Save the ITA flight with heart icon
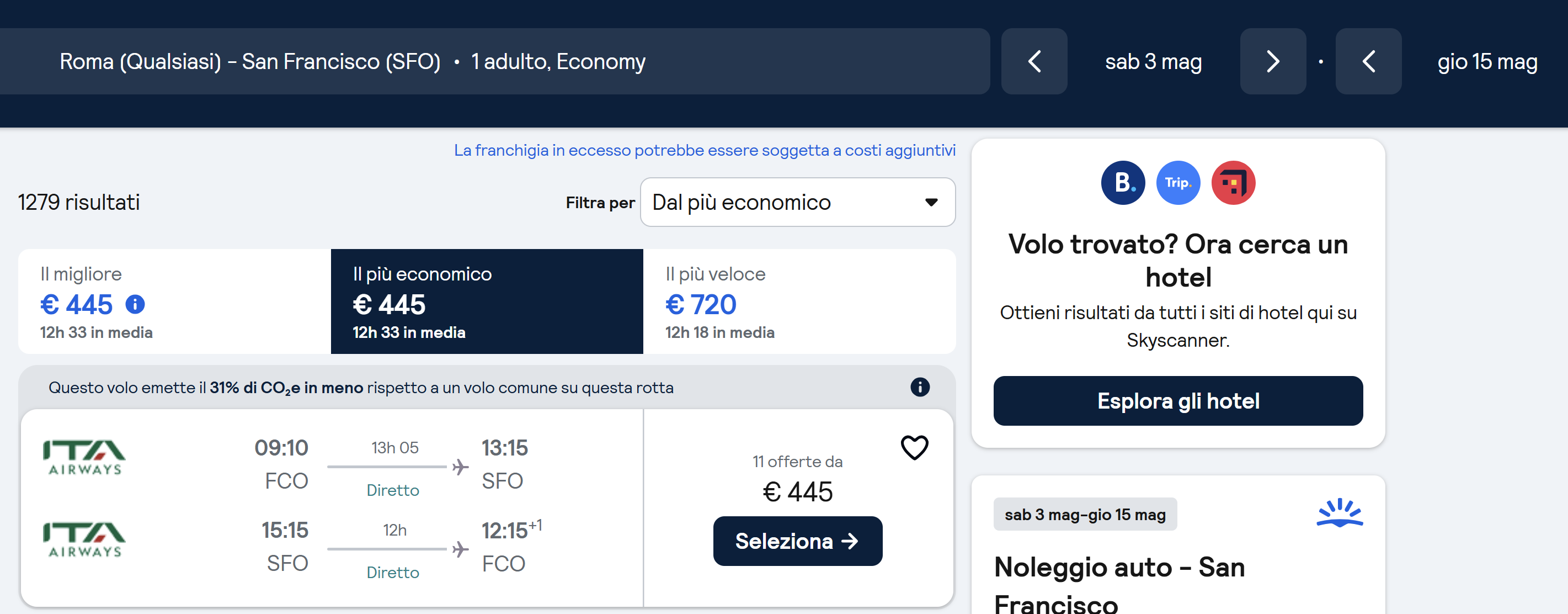Screen dimensions: 1568x614 [x=914, y=448]
